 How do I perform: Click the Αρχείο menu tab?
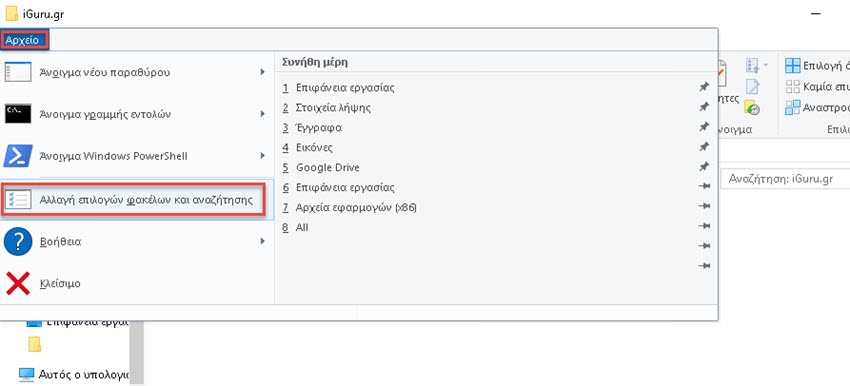(24, 40)
